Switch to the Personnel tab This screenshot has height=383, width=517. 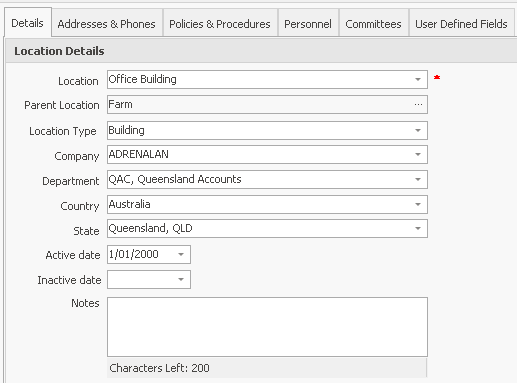pyautogui.click(x=308, y=24)
